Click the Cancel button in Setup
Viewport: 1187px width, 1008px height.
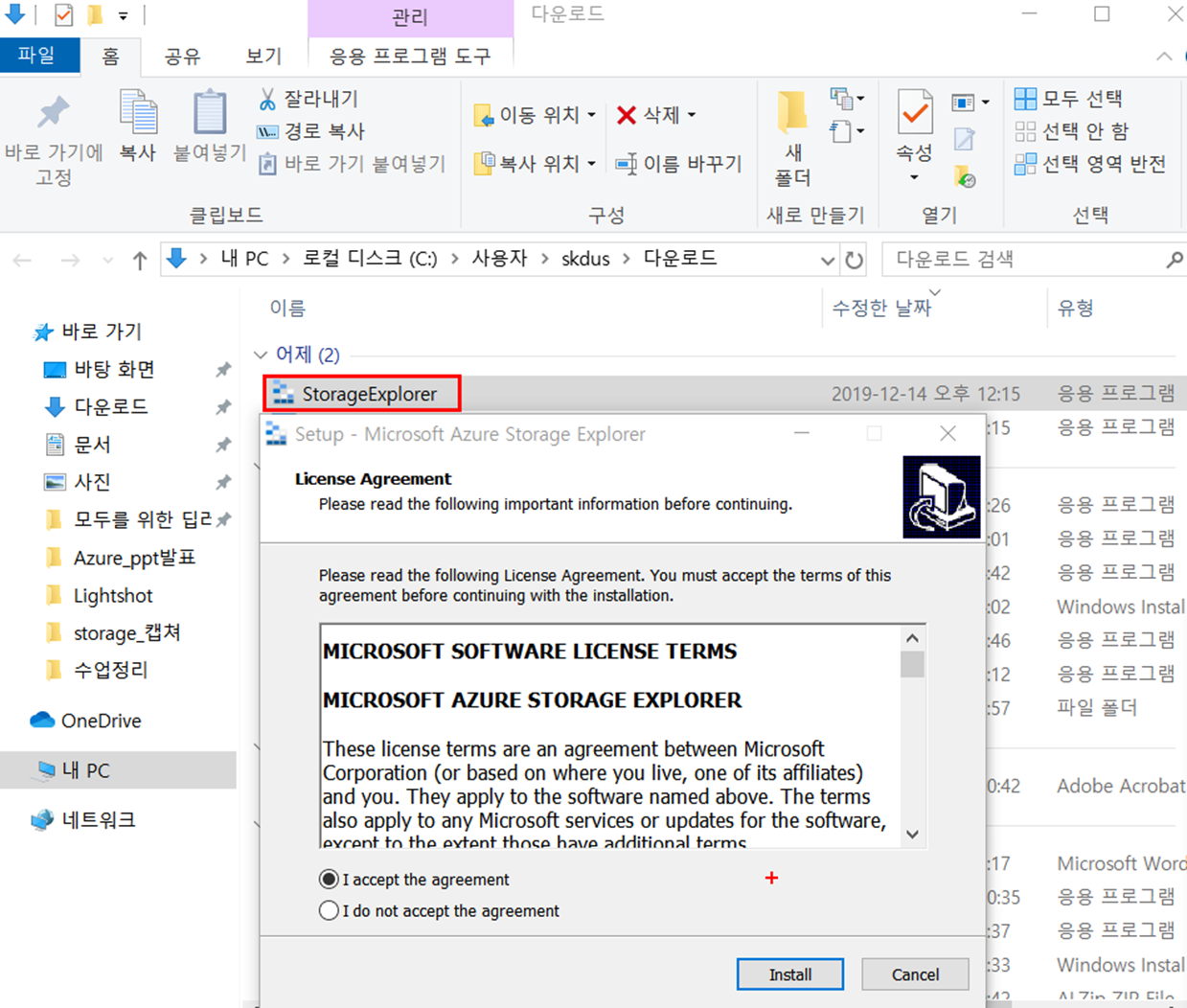[915, 974]
